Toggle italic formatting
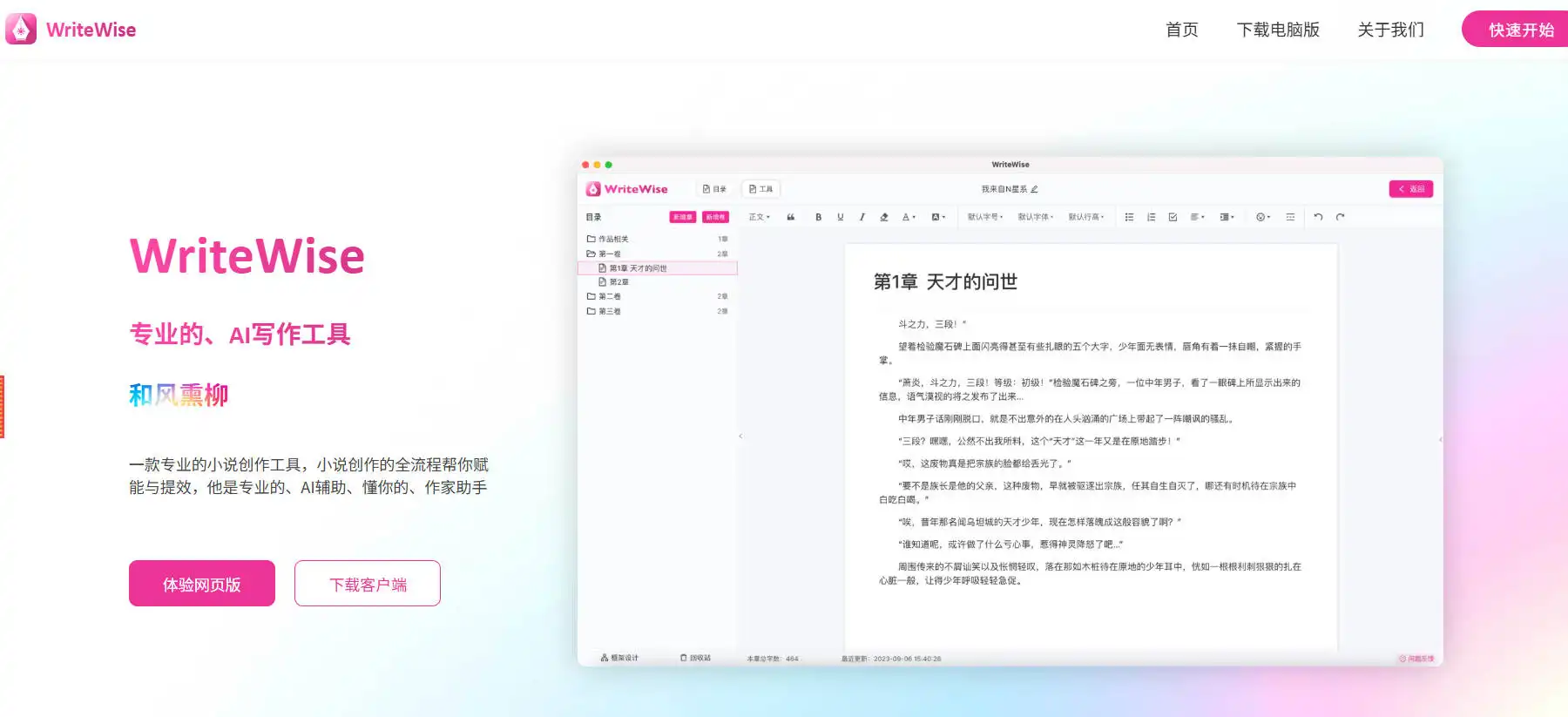 [x=862, y=217]
